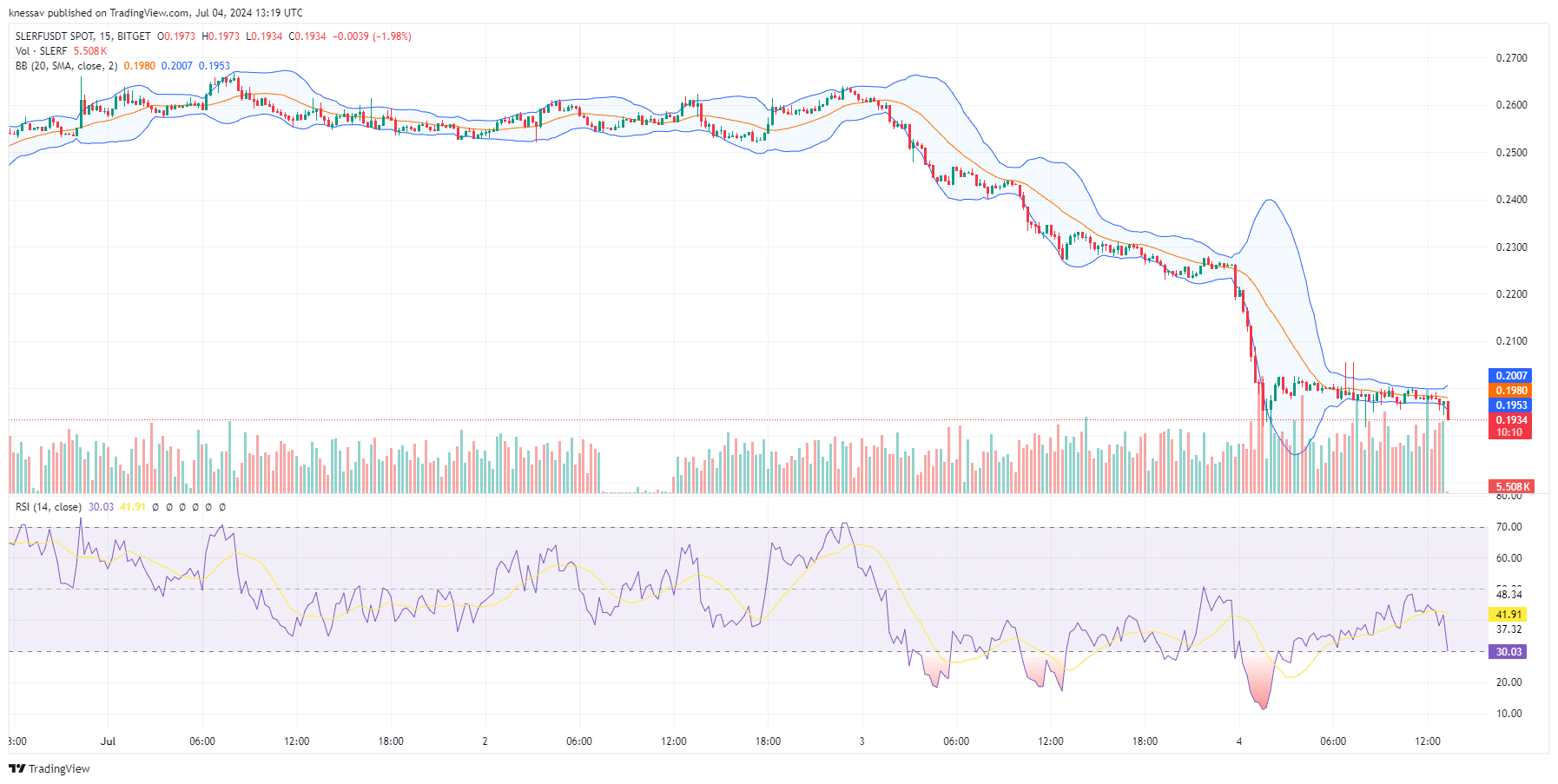Click the 20.00 RSI axis label

point(1508,682)
